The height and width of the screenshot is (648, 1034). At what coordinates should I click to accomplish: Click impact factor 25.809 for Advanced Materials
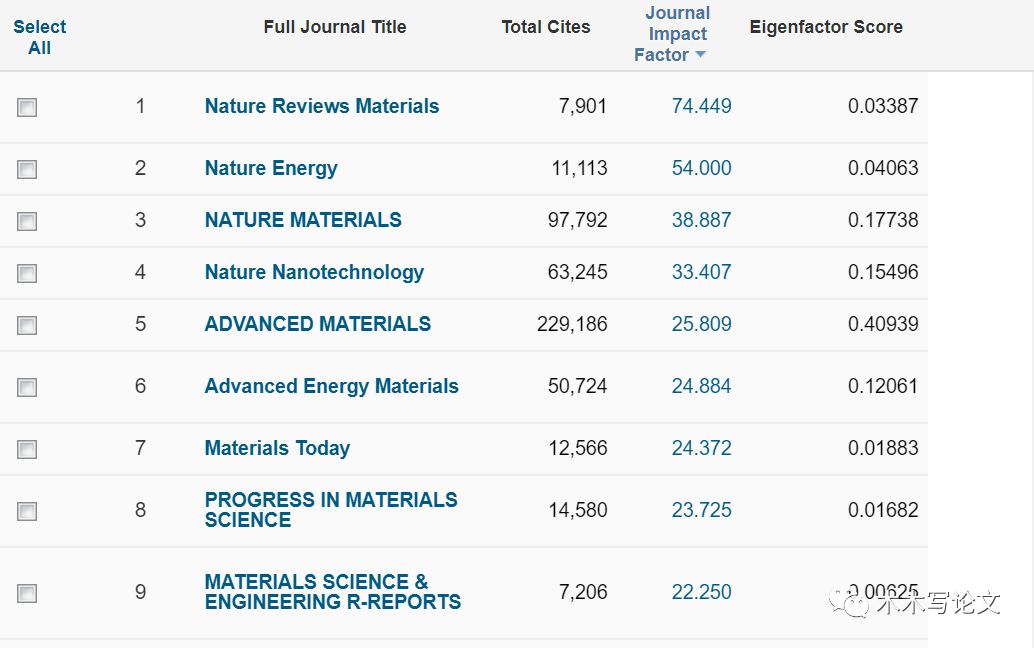(x=701, y=324)
